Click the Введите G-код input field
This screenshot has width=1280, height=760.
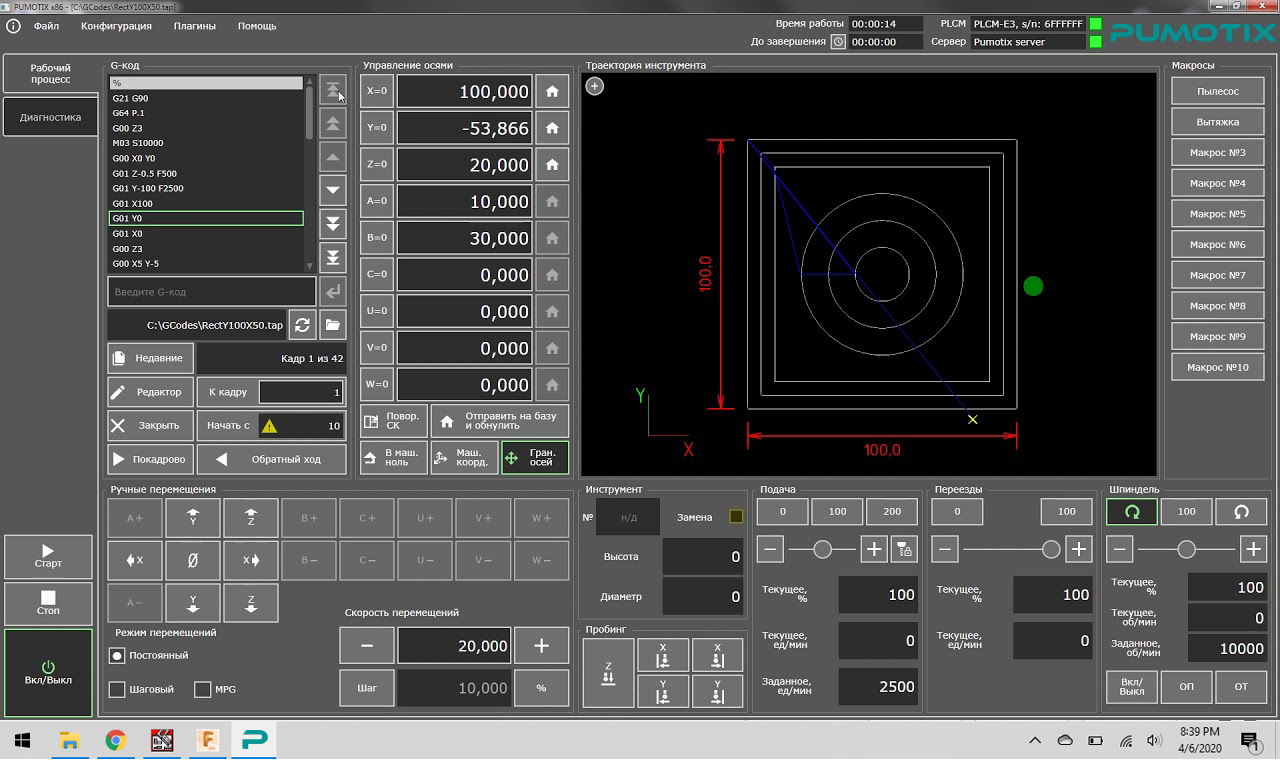[x=211, y=292]
